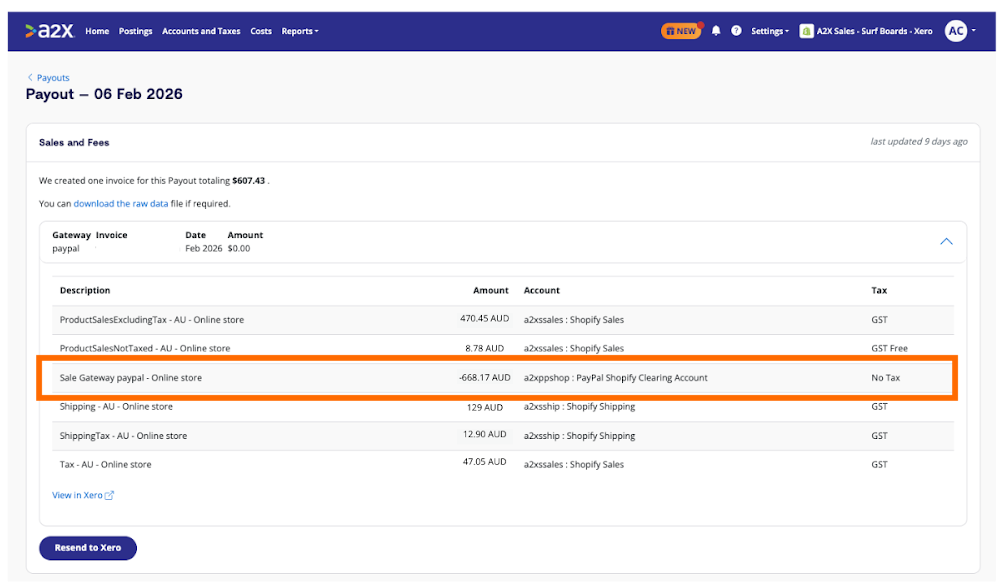Open the Reports dropdown
Image resolution: width=1004 pixels, height=585 pixels.
[299, 31]
